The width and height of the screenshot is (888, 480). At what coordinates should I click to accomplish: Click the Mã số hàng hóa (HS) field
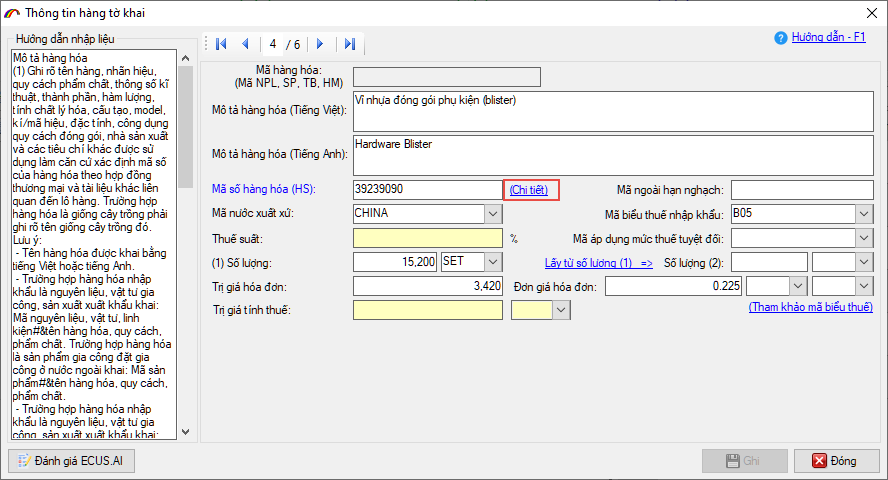(x=427, y=189)
